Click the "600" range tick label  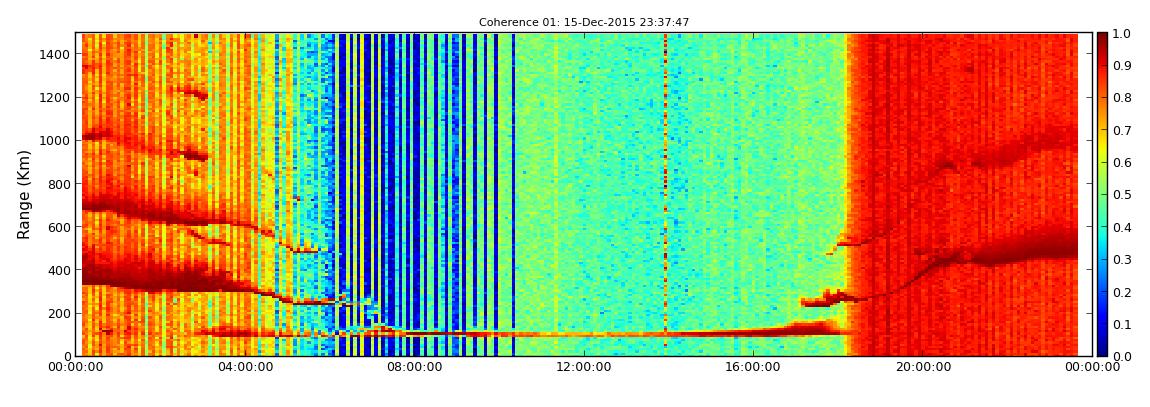tap(60, 227)
